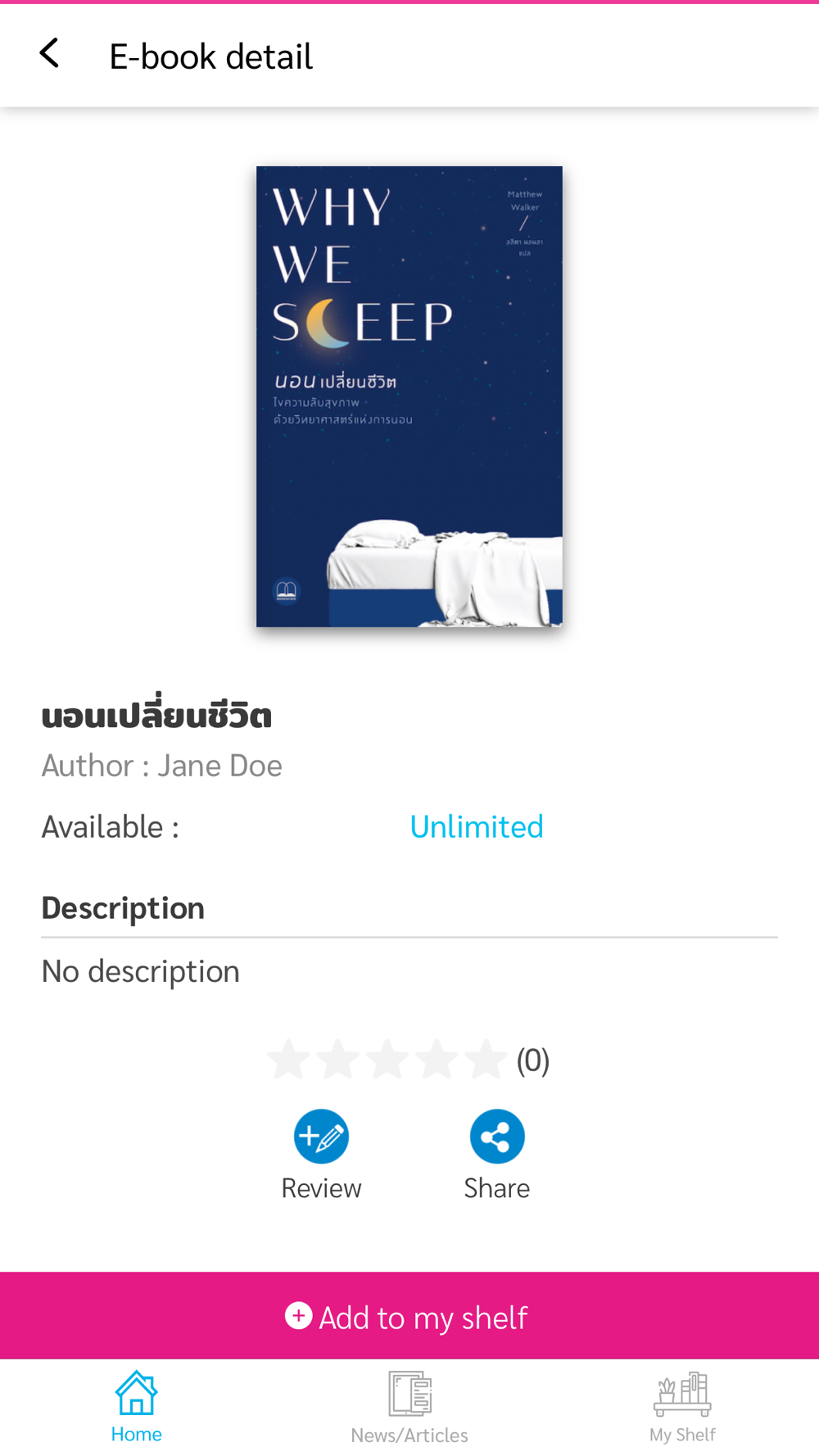Tap the Thai book title heading
The height and width of the screenshot is (1456, 819).
pyautogui.click(x=156, y=713)
